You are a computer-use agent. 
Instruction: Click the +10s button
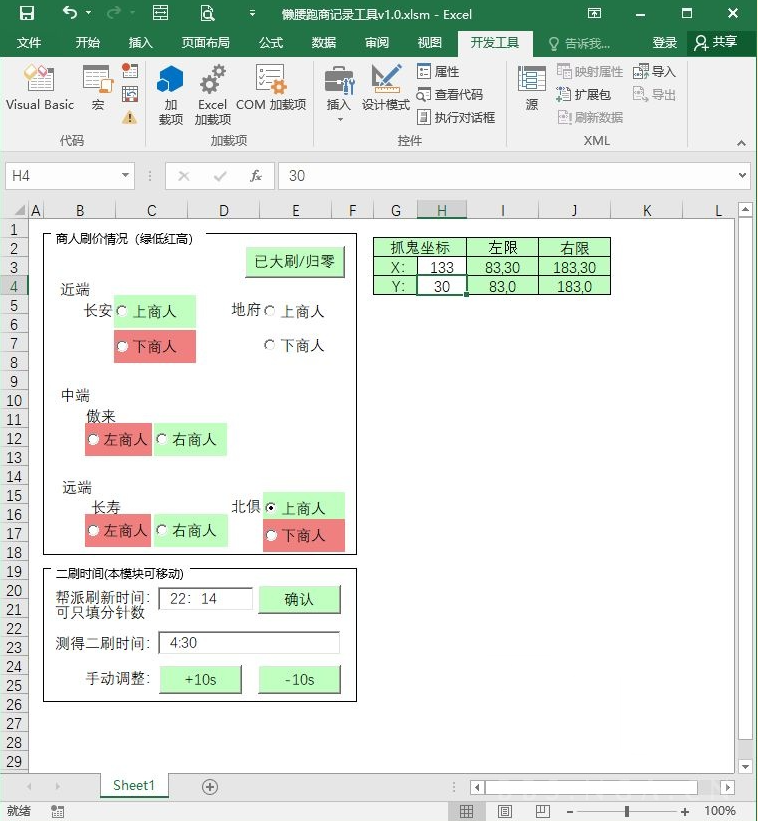click(x=200, y=680)
